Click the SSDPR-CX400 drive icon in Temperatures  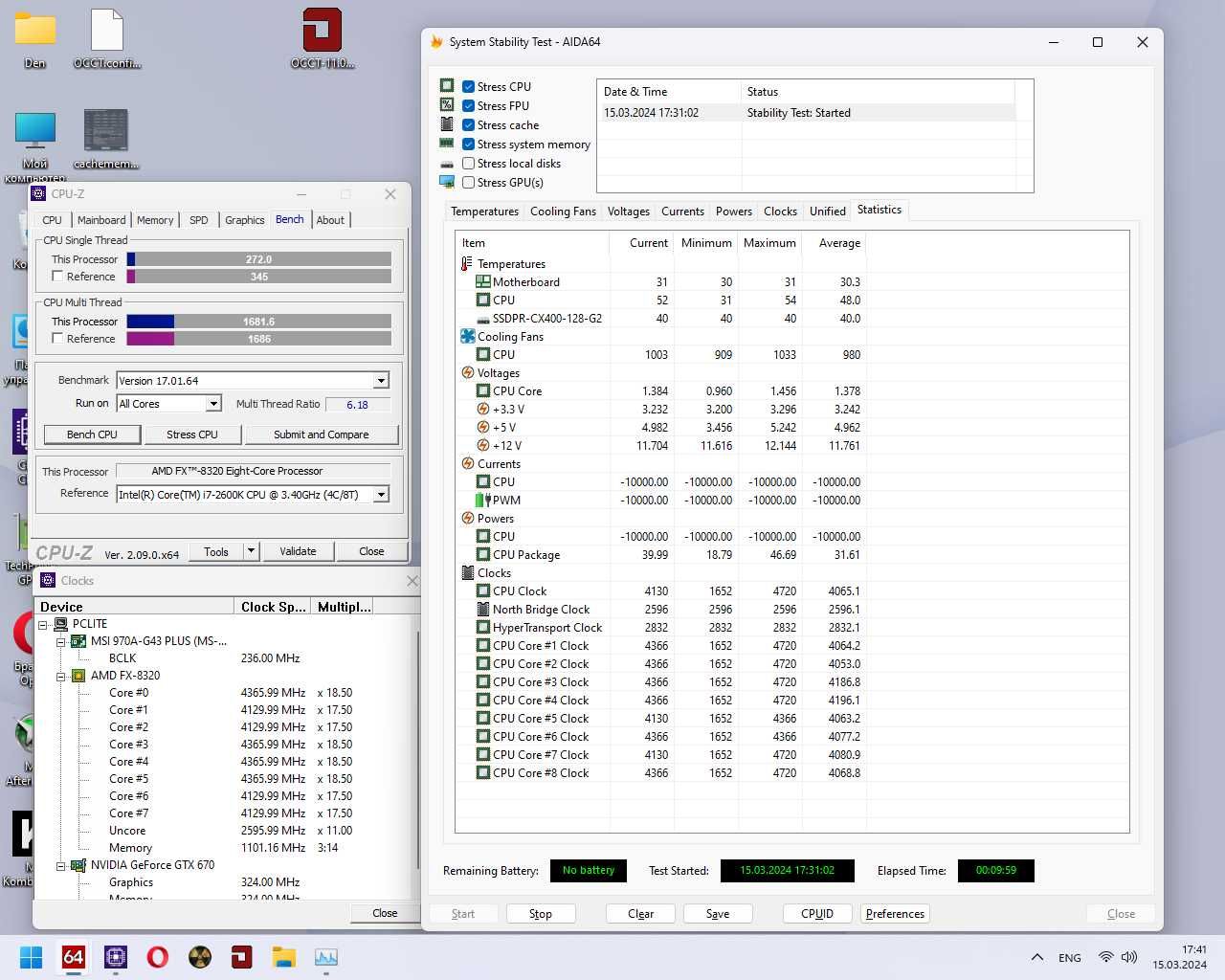click(482, 319)
